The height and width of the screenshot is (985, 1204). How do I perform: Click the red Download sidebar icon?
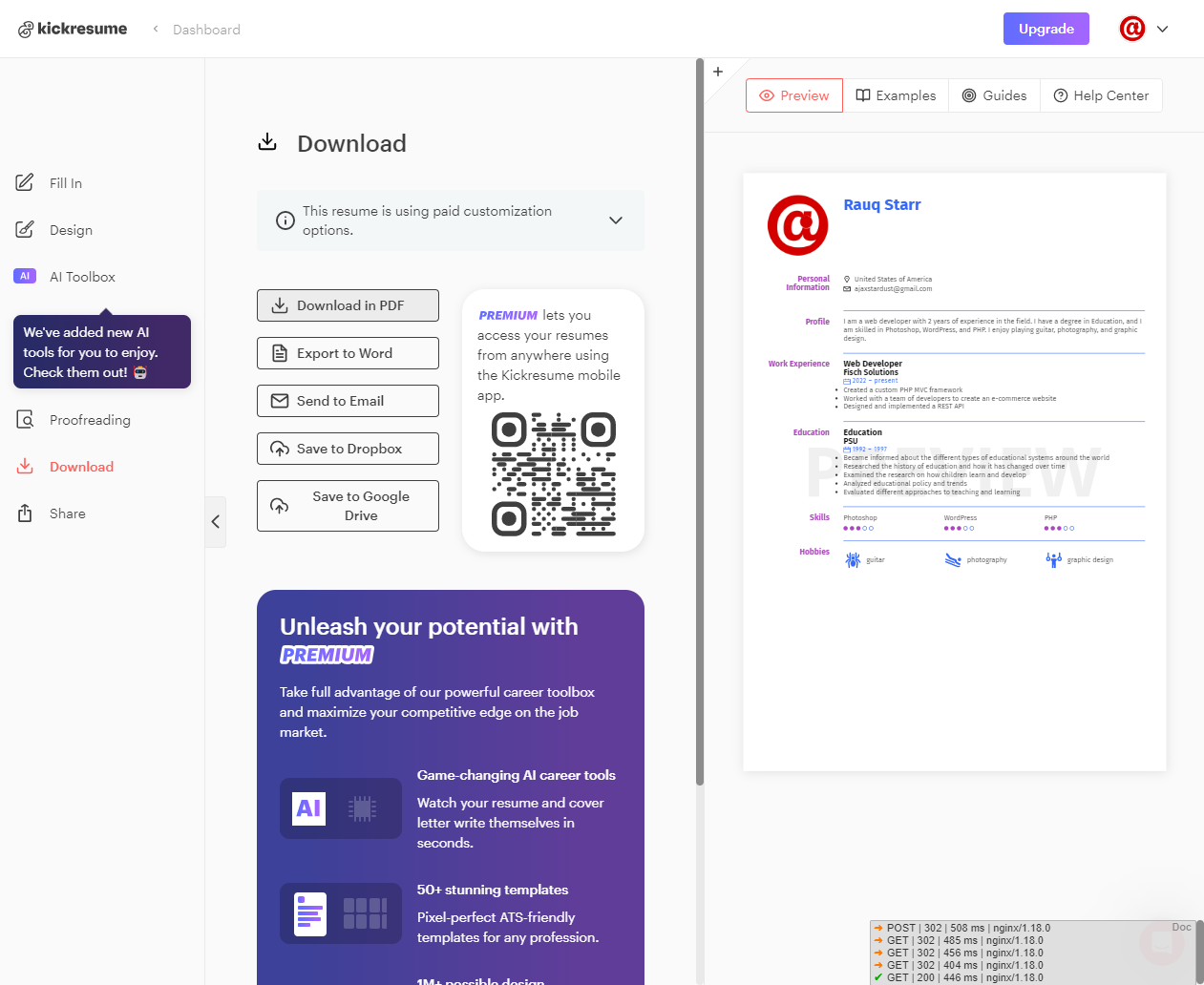pos(25,466)
